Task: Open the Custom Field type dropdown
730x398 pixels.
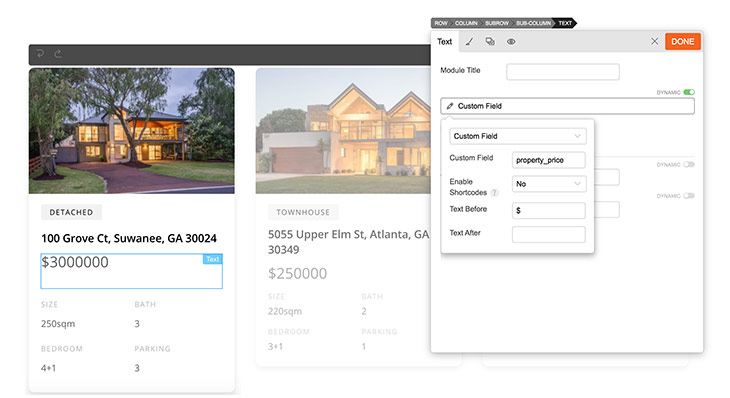Action: [518, 136]
